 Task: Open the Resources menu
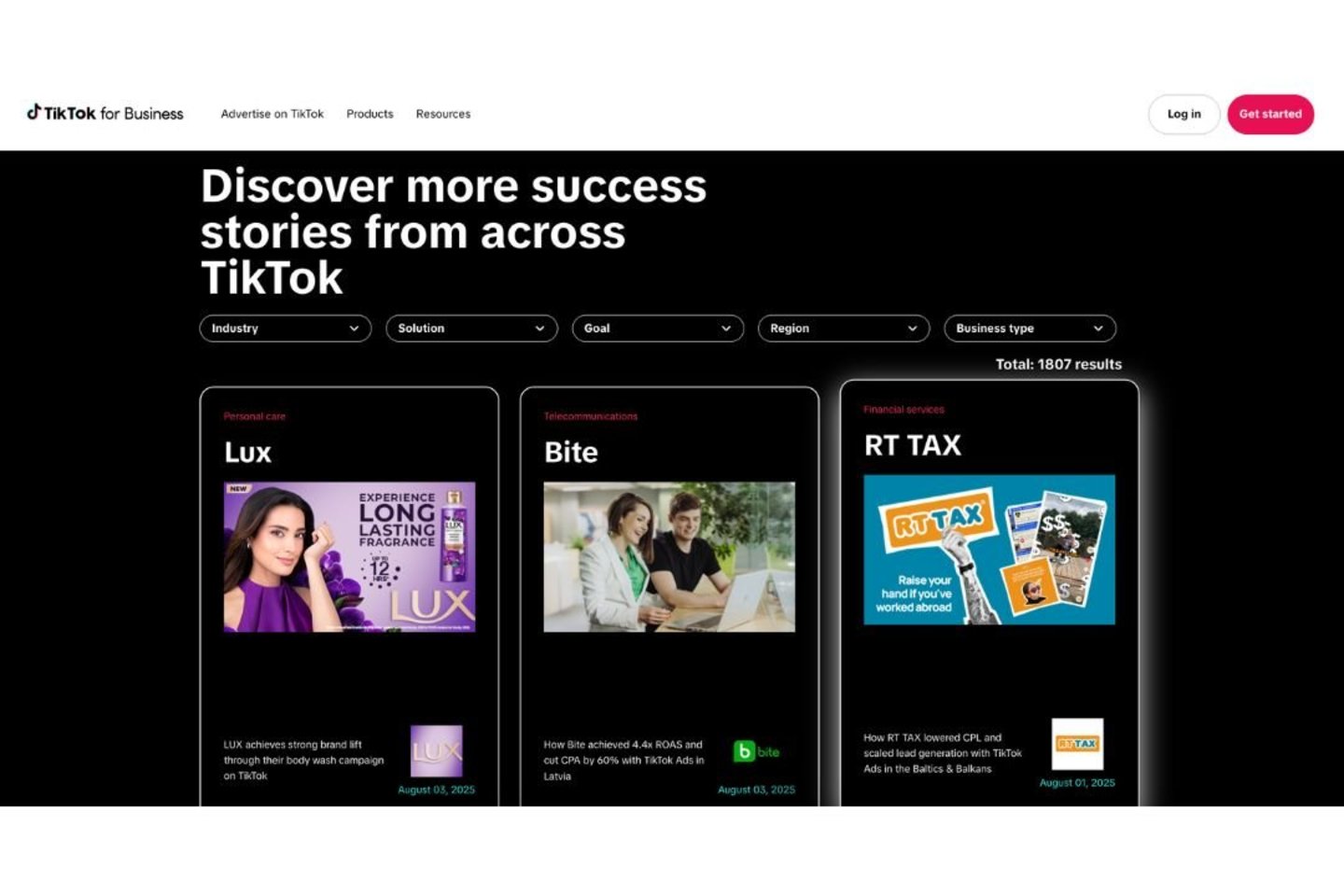tap(443, 114)
